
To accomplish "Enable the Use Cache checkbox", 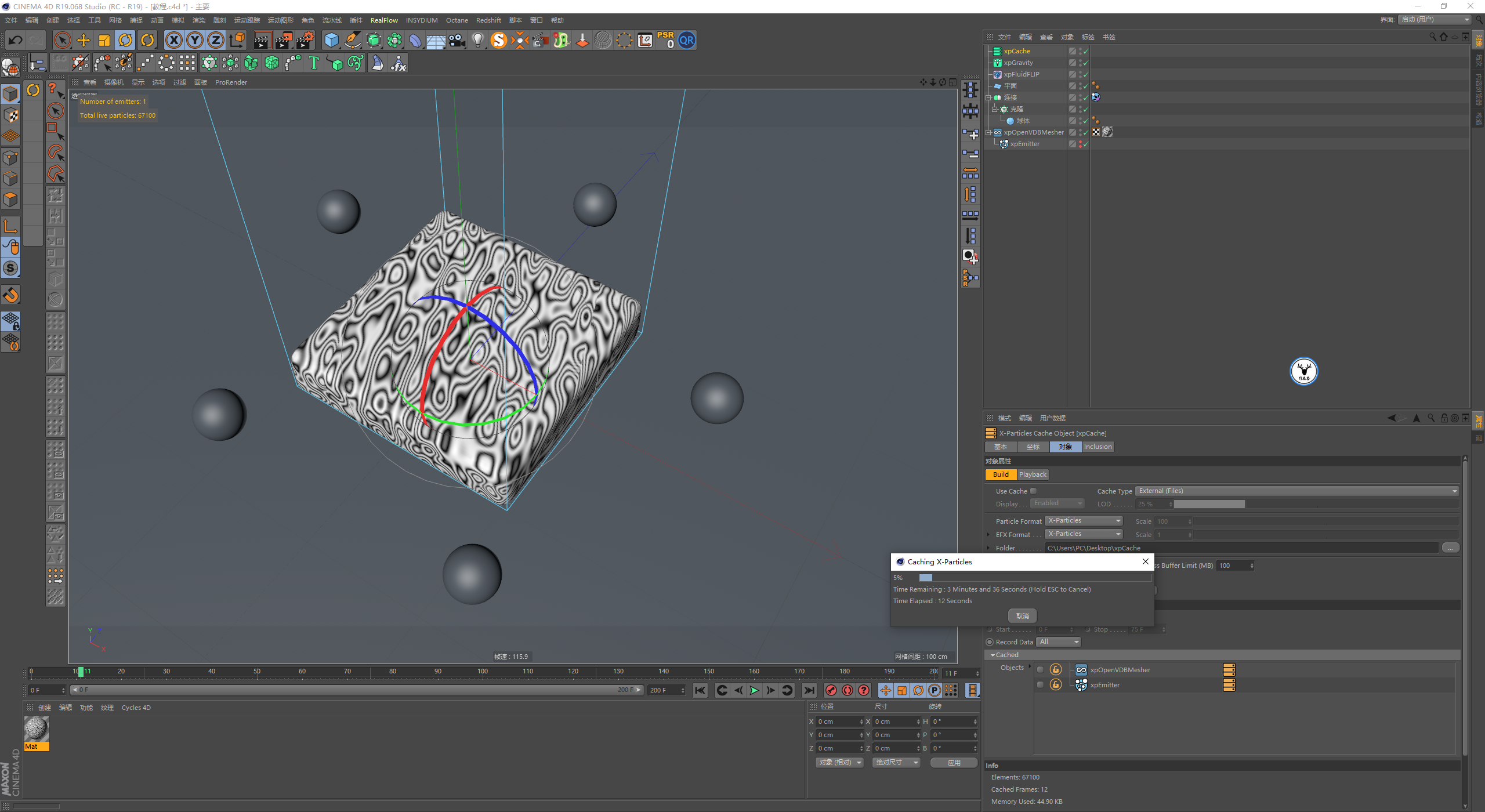I will pos(1033,491).
